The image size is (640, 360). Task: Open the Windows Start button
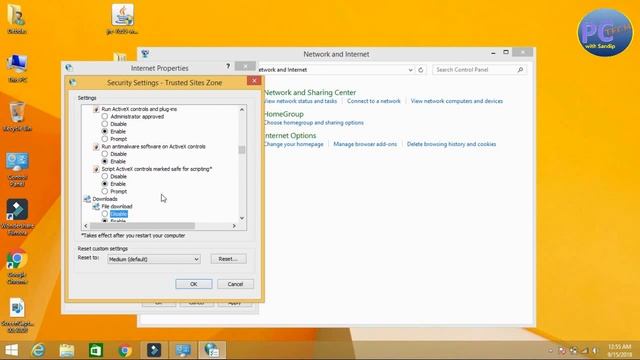11,350
